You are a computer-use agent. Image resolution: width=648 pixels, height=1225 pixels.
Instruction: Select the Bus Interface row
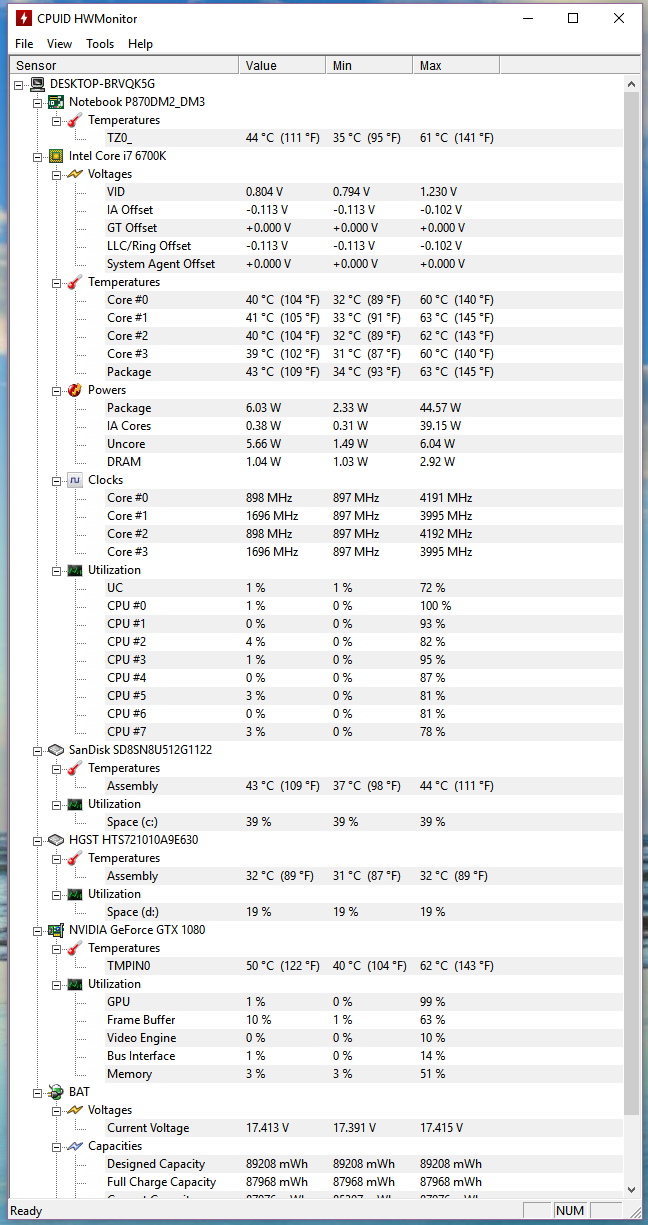[x=364, y=1056]
